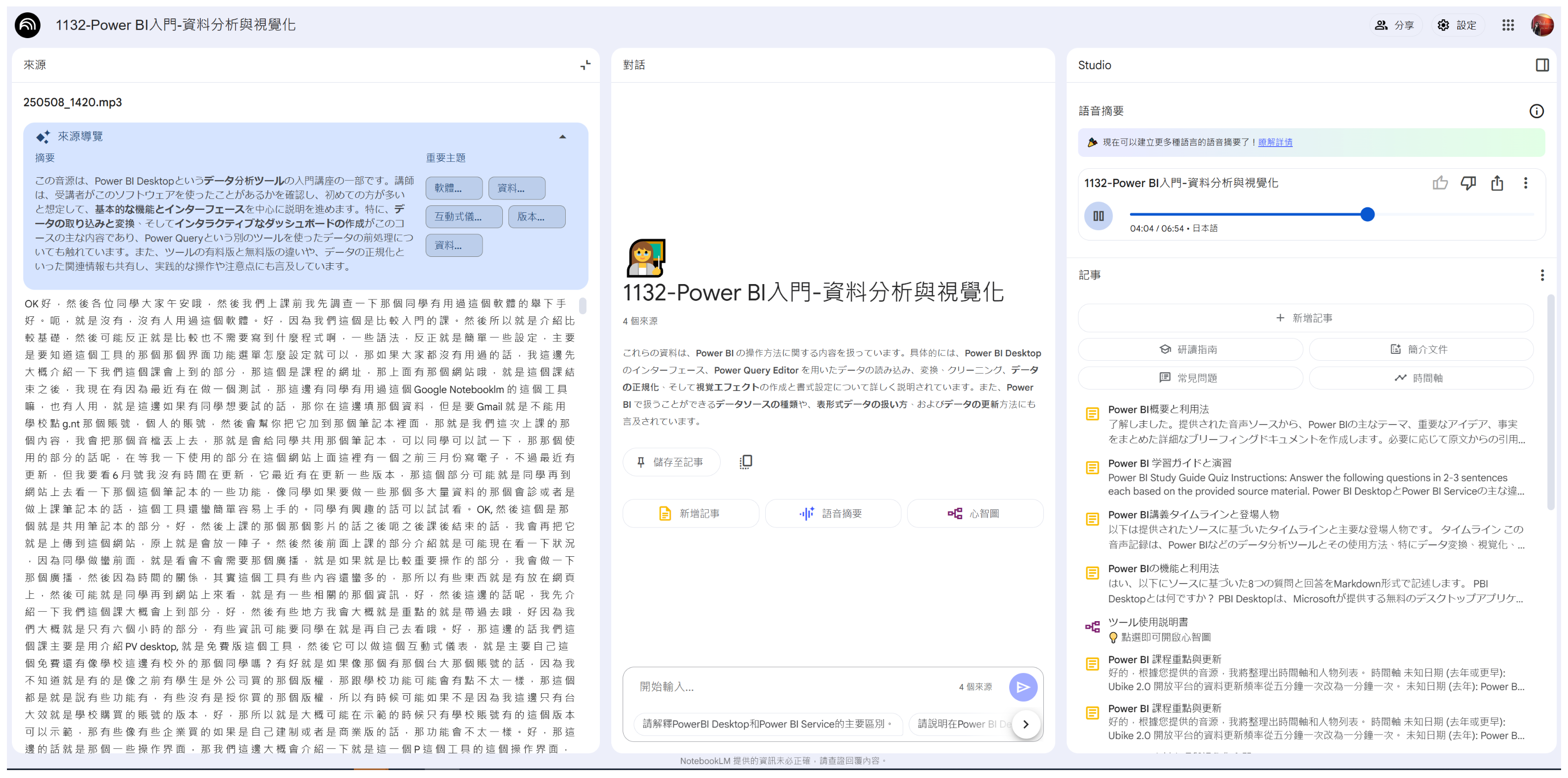This screenshot has width=1568, height=778.
Task: Select the 互動式儀... topic chip
Action: point(464,217)
